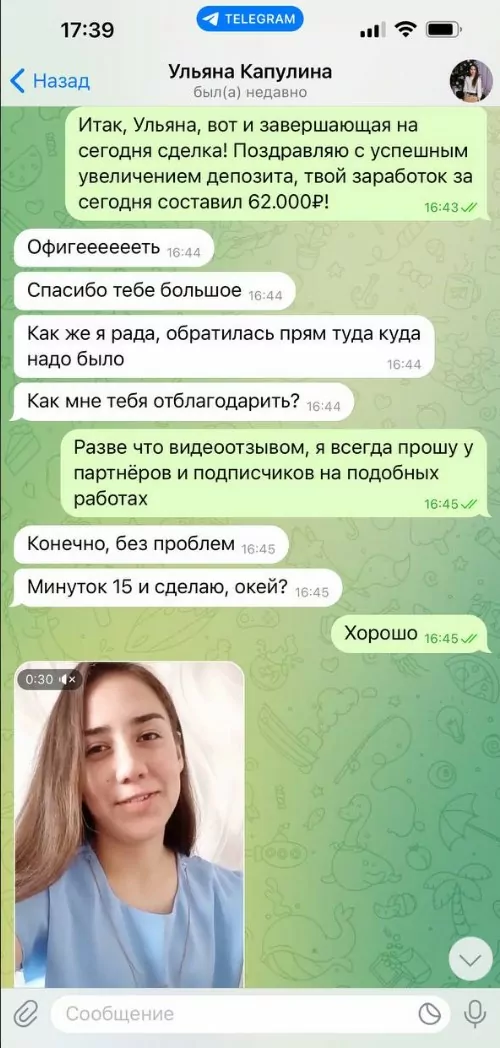
Task: Tap the Хорошо message bubble
Action: pyautogui.click(x=410, y=634)
